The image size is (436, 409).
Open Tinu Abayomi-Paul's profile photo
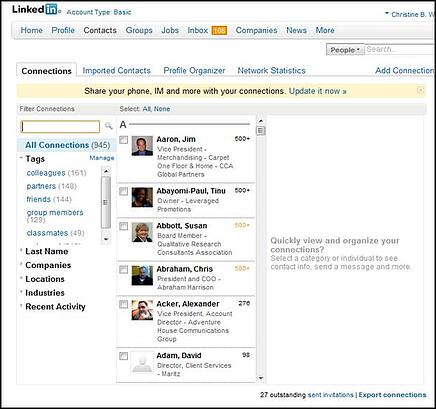coord(142,197)
